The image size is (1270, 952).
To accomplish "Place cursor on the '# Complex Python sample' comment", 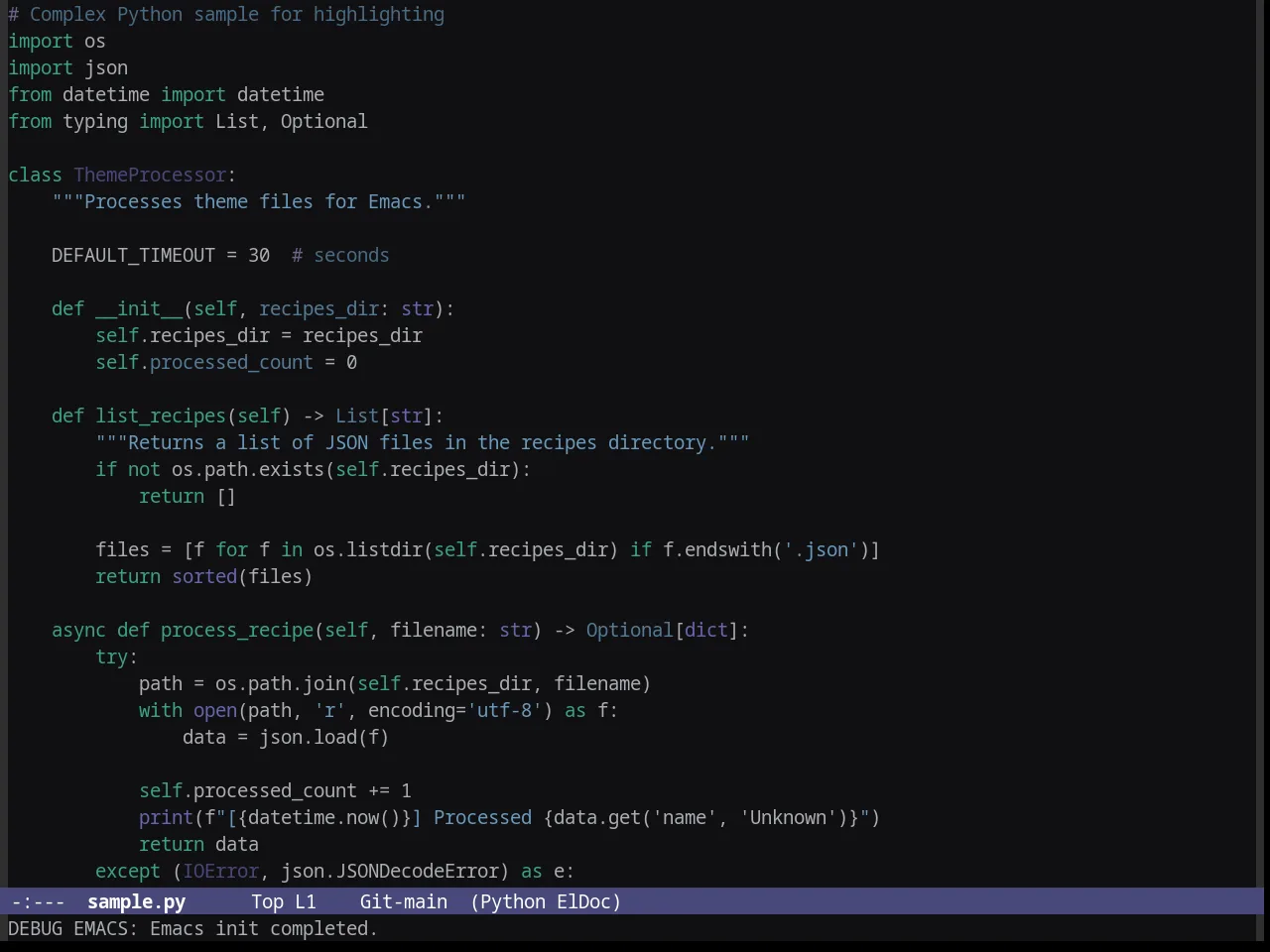I will (x=226, y=14).
